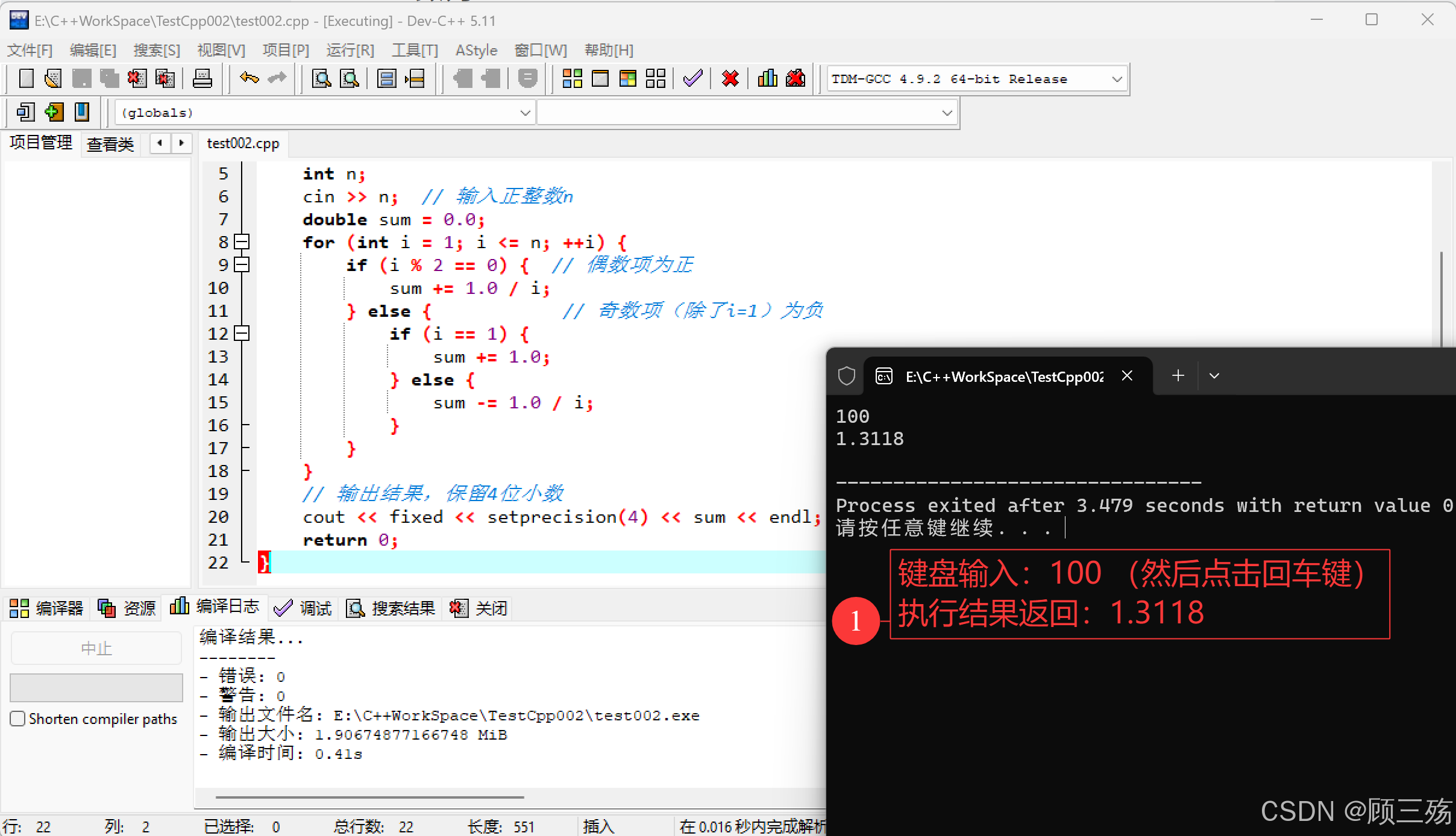Click the Compile toolbar icon
1456x836 pixels.
[572, 78]
